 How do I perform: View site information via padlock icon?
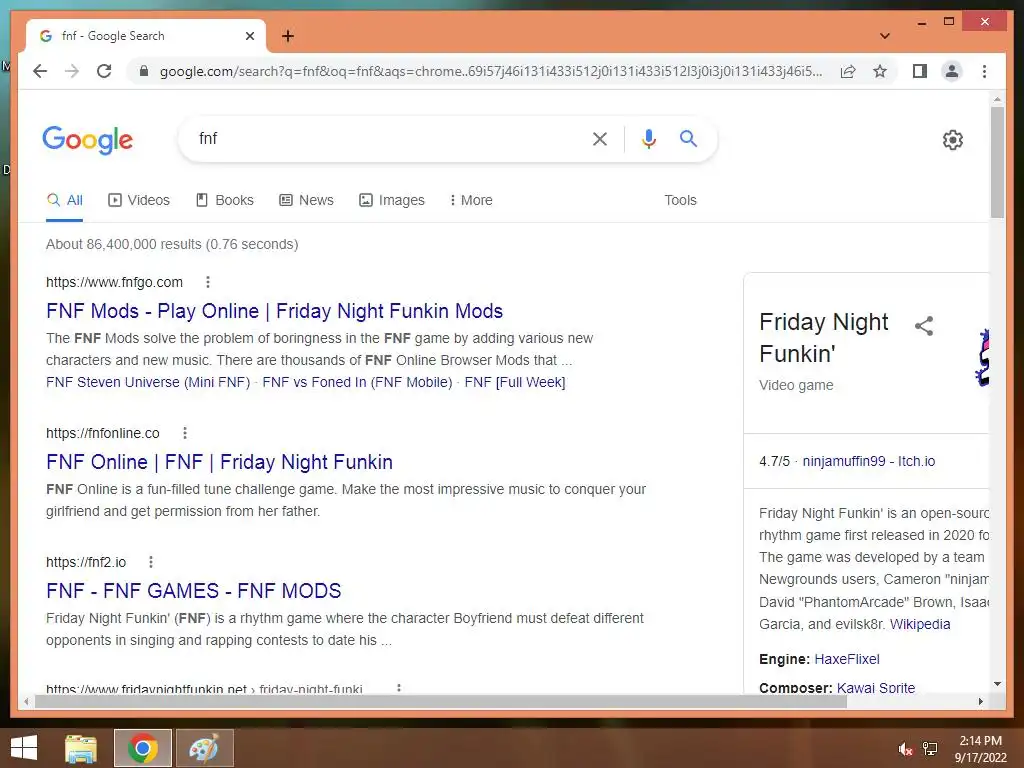144,71
